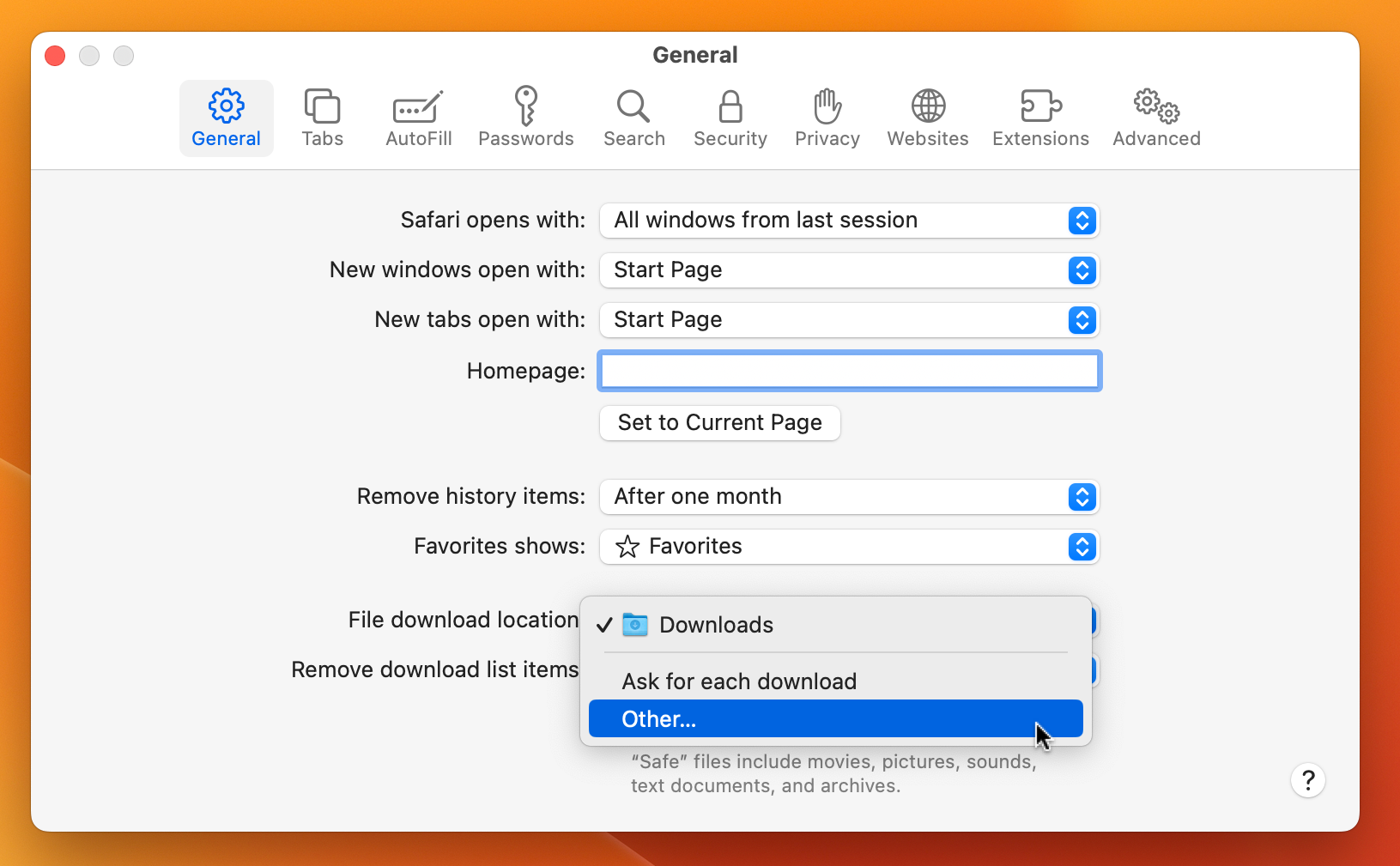Select the General gear tab

point(226,118)
